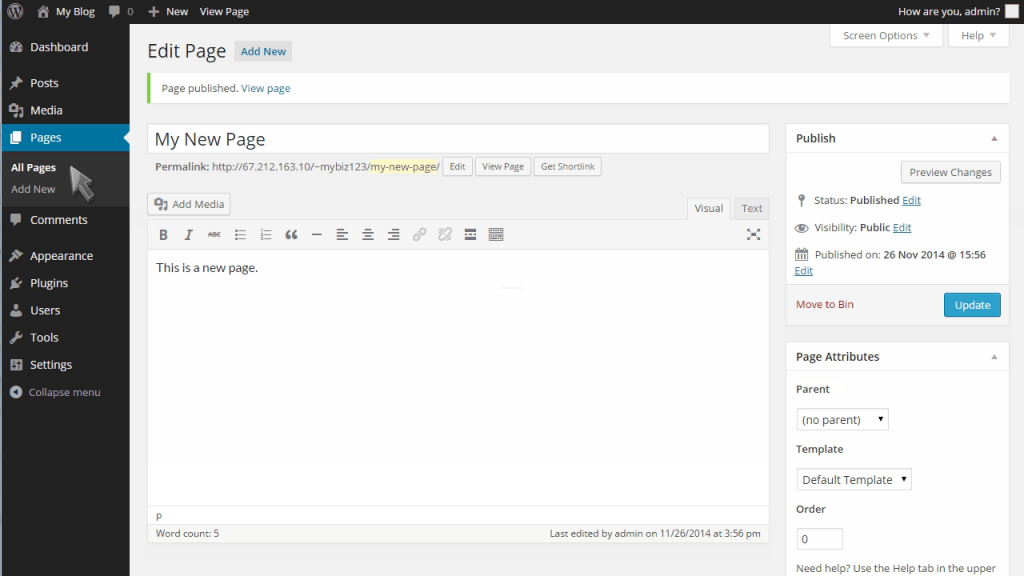1024x576 pixels.
Task: Expand the Screen Options panel
Action: (x=884, y=35)
